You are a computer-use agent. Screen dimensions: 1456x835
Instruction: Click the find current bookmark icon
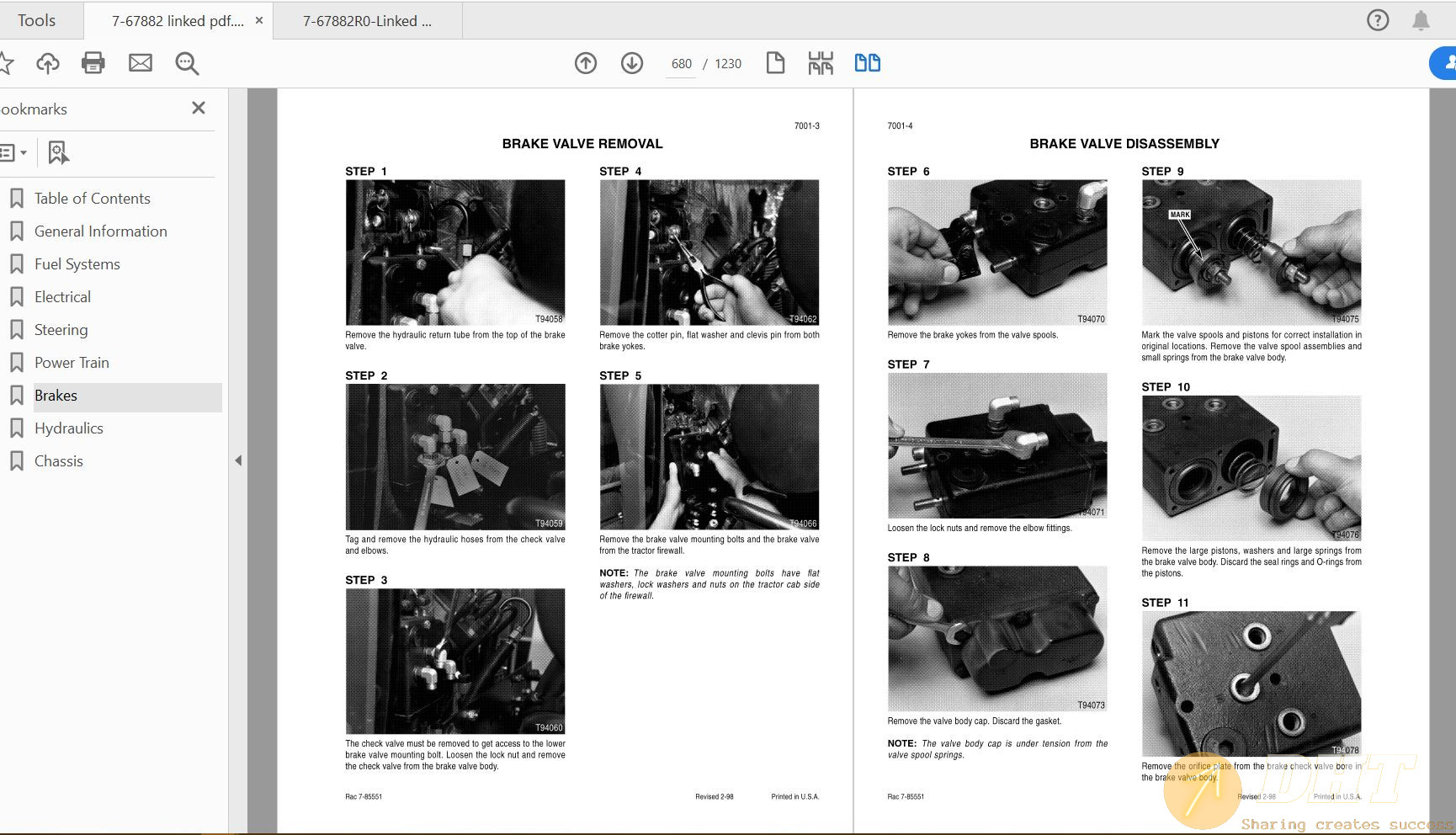coord(58,152)
